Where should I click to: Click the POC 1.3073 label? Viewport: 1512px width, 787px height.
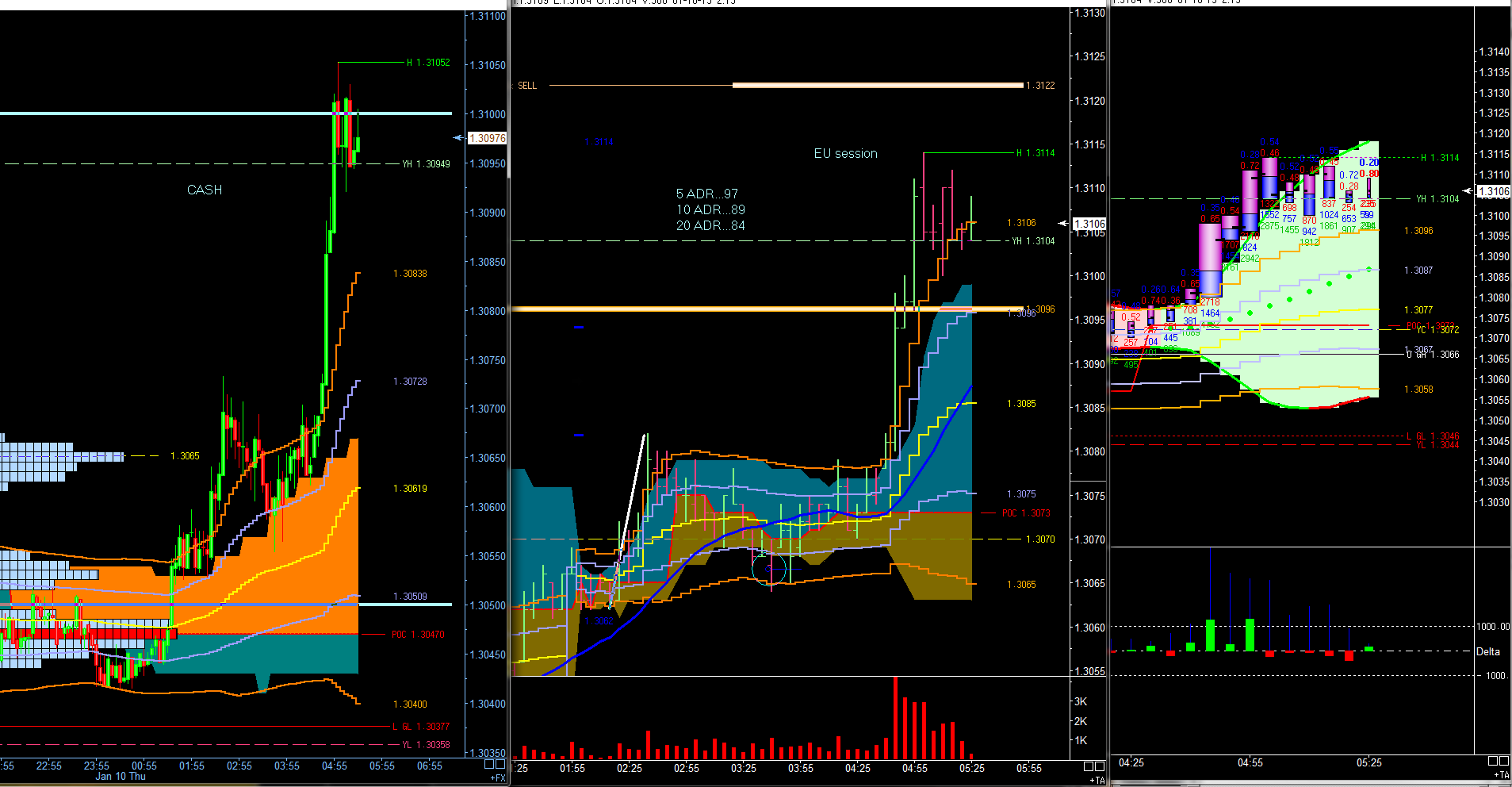(x=1026, y=513)
